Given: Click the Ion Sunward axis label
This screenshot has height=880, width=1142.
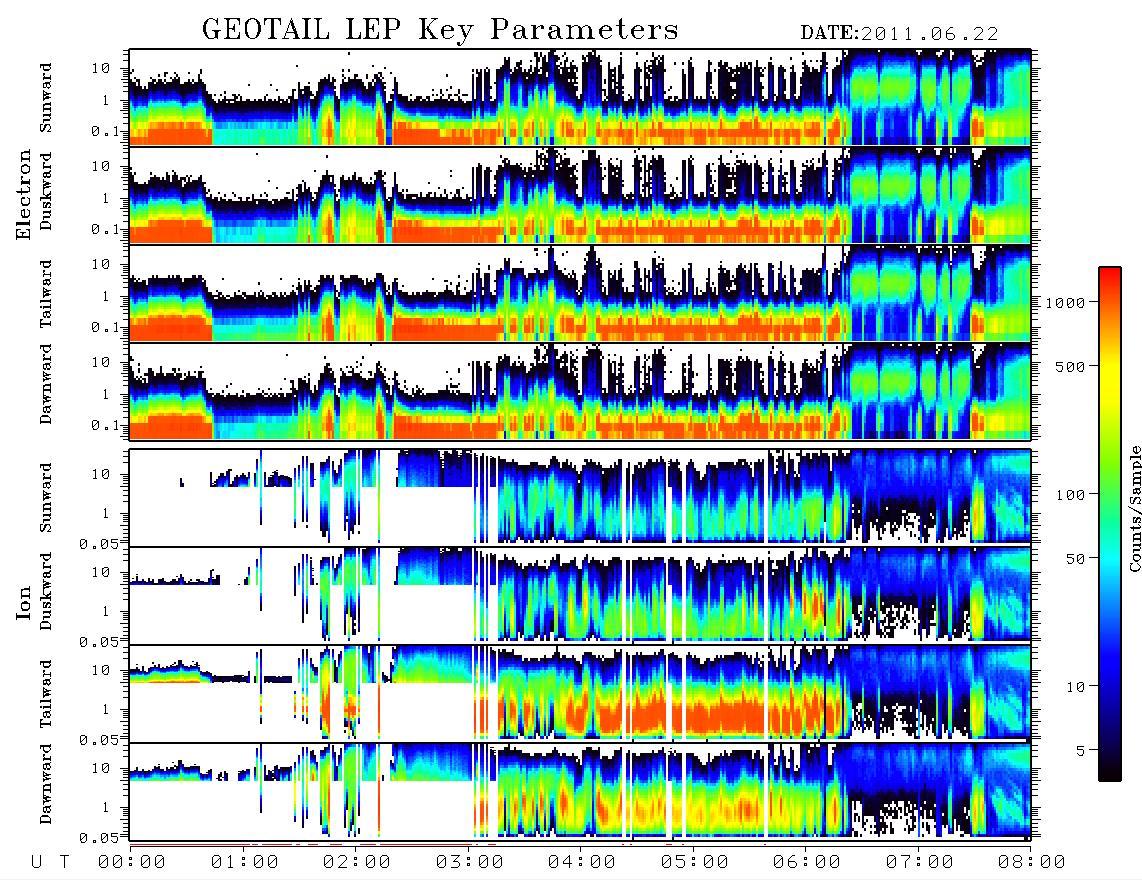Looking at the screenshot, I should 46,497.
